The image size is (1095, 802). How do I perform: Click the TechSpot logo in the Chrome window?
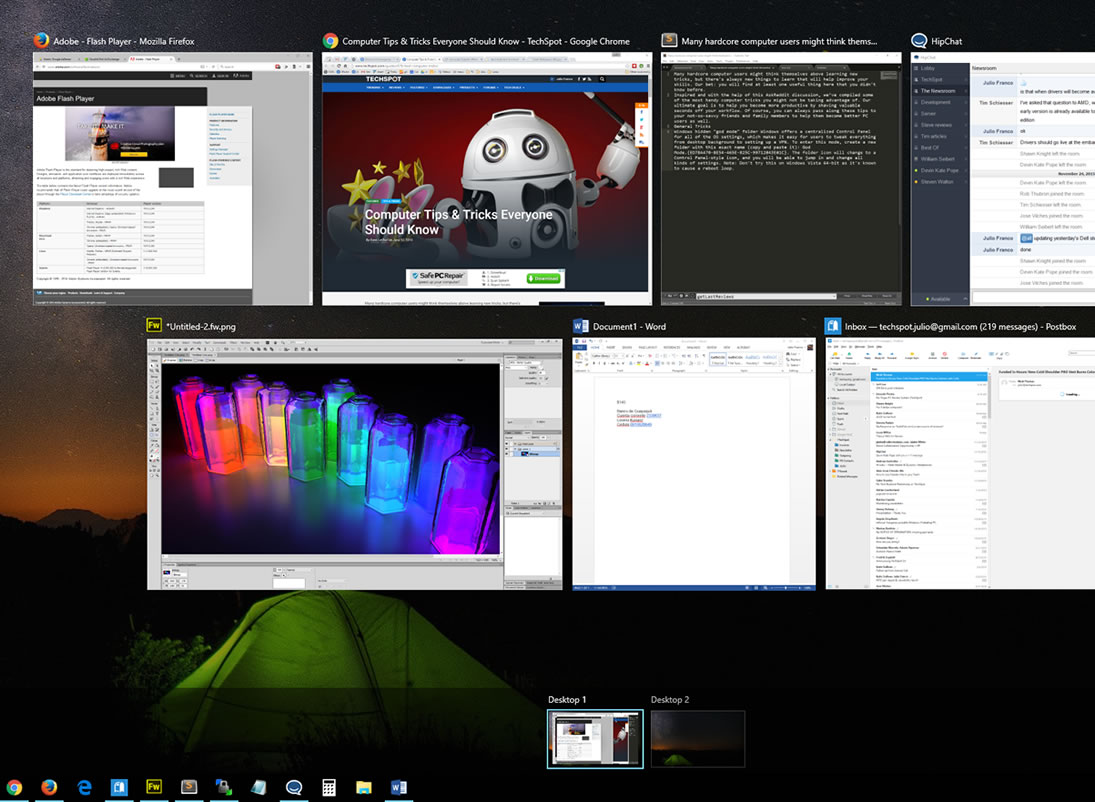(384, 79)
